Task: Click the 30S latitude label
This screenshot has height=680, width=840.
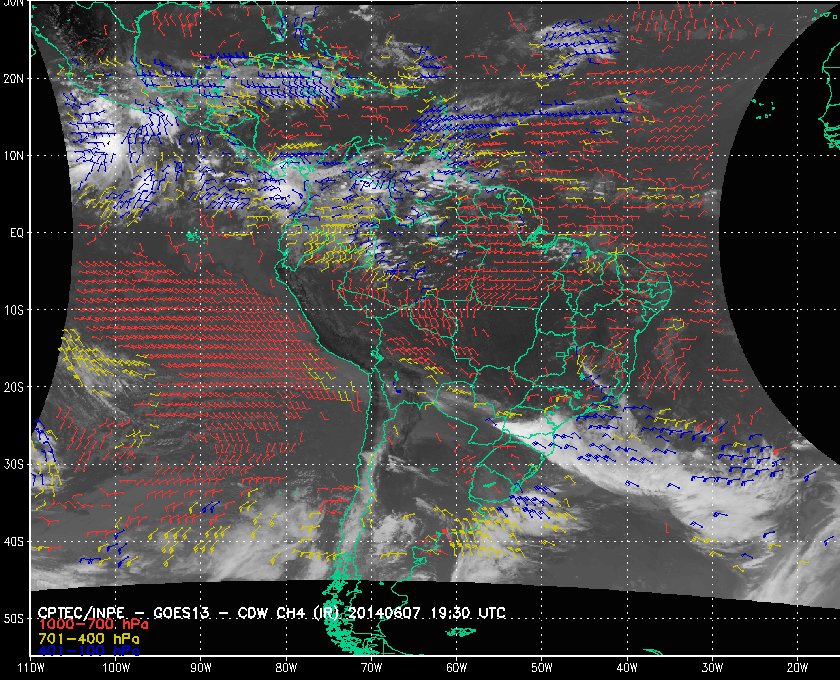Action: pos(13,464)
